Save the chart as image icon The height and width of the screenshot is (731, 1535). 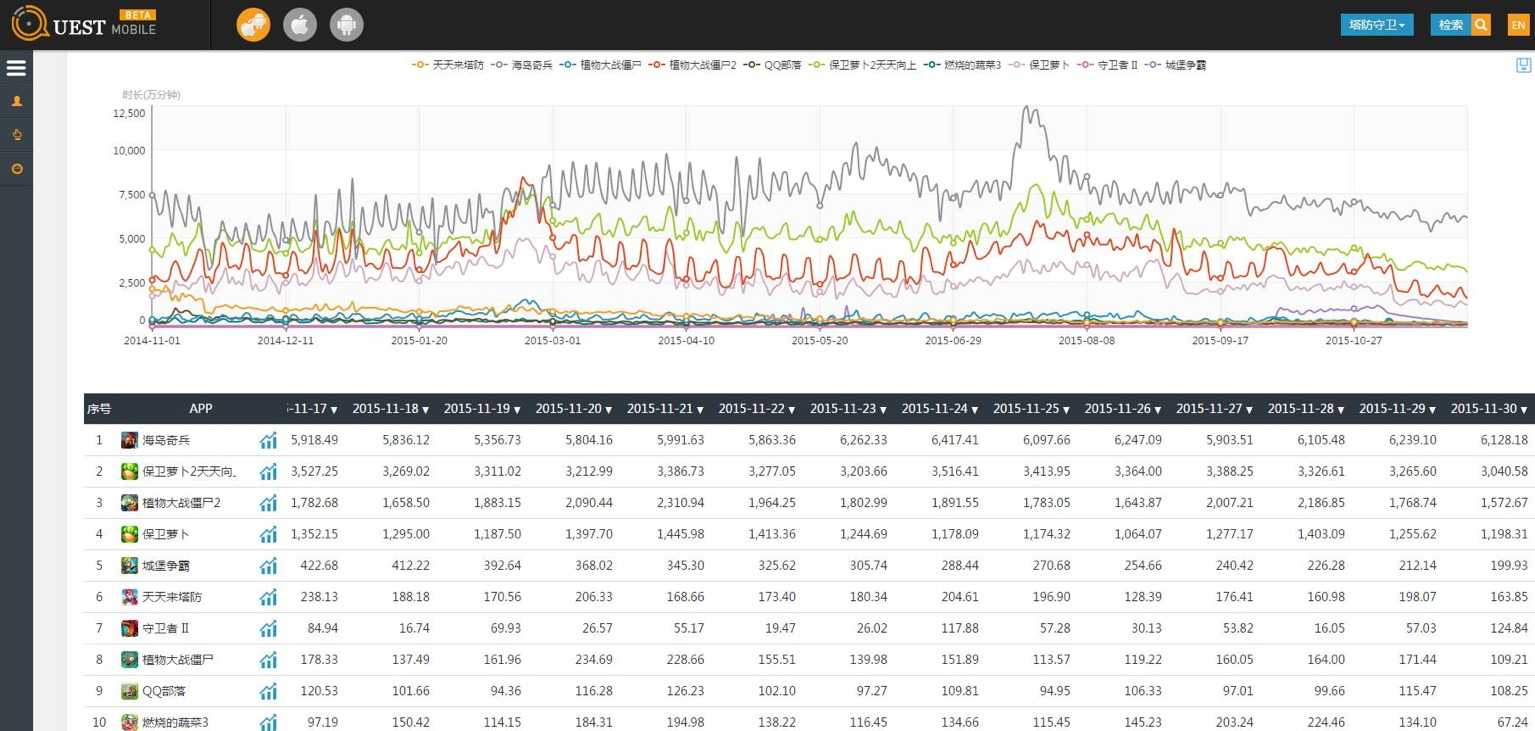click(x=1523, y=66)
